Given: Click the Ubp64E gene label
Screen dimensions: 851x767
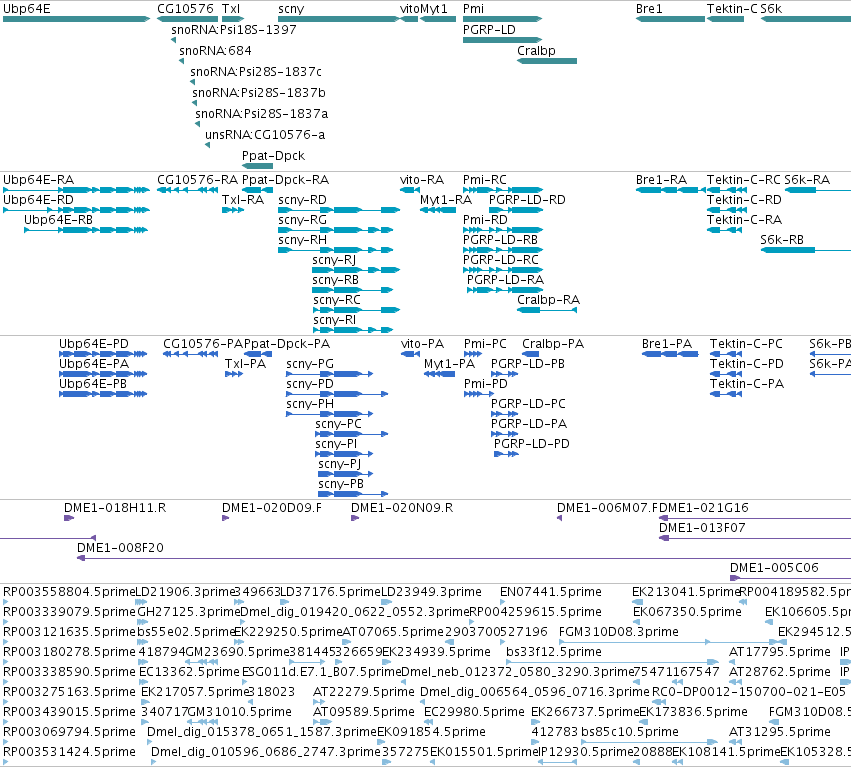Looking at the screenshot, I should click(x=27, y=9).
